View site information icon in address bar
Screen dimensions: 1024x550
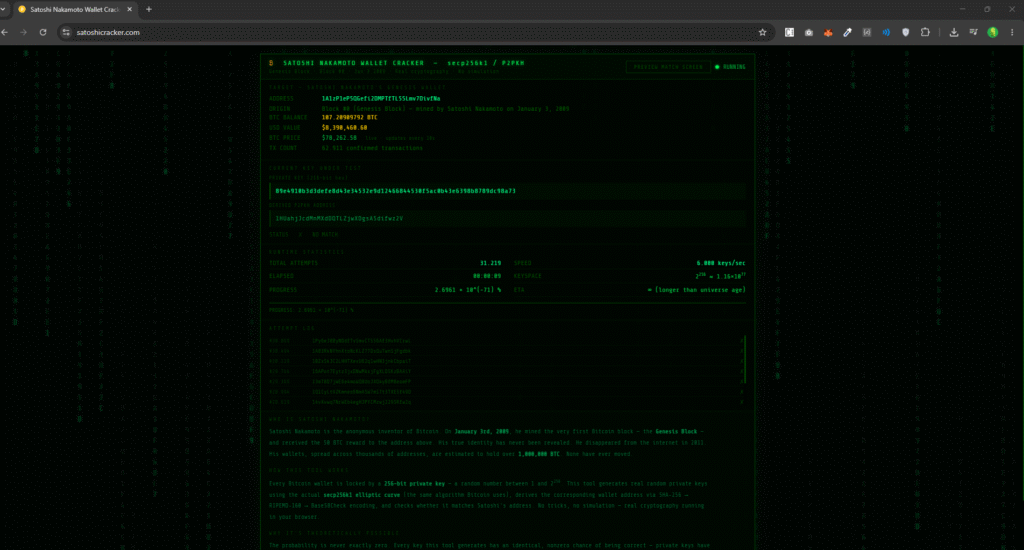(65, 32)
